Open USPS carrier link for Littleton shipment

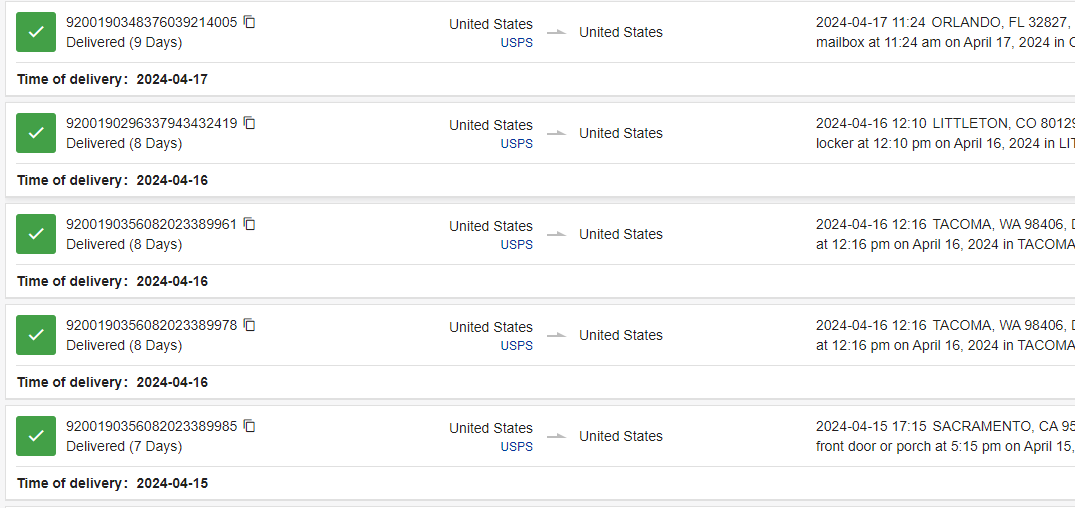pyautogui.click(x=516, y=144)
